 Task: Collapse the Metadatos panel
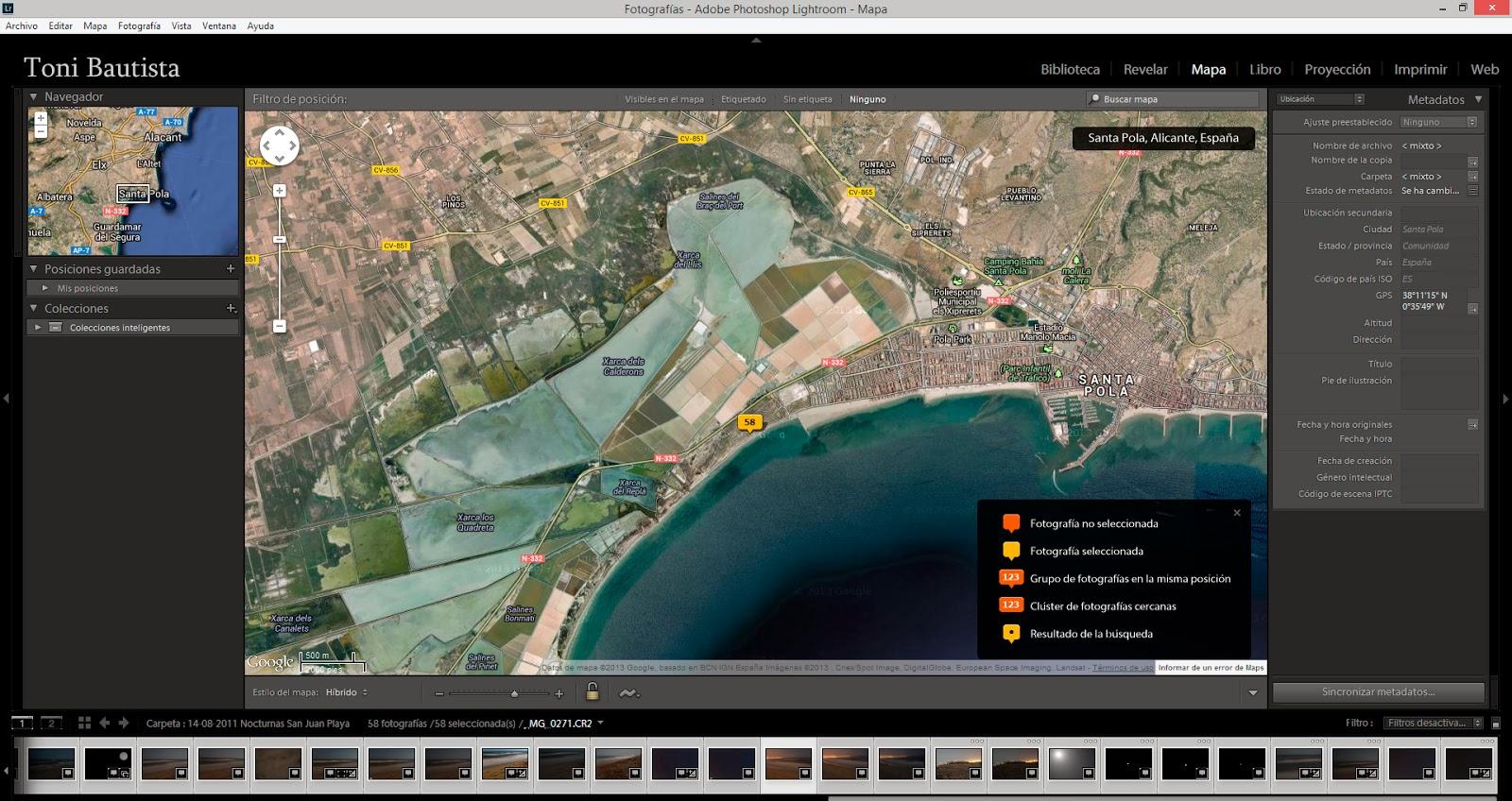[1479, 99]
